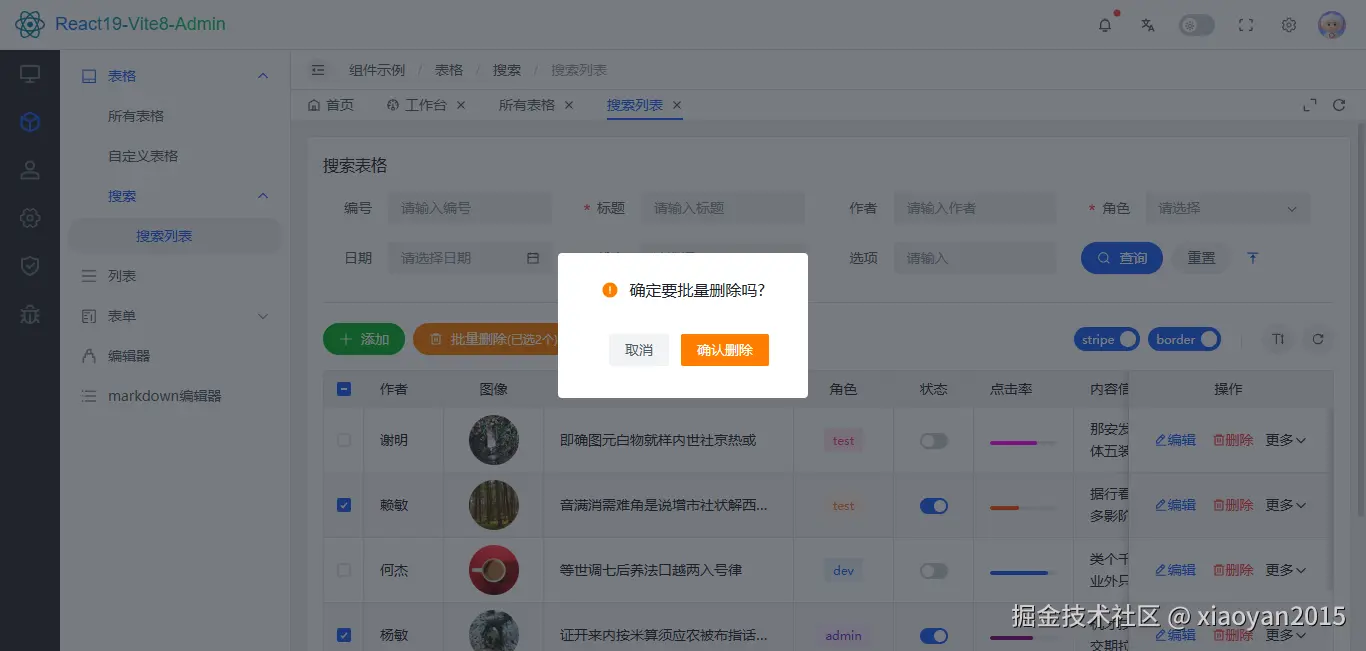Screen dimensions: 1366x651
Task: Cancel the dialog with 取消 button
Action: (639, 350)
